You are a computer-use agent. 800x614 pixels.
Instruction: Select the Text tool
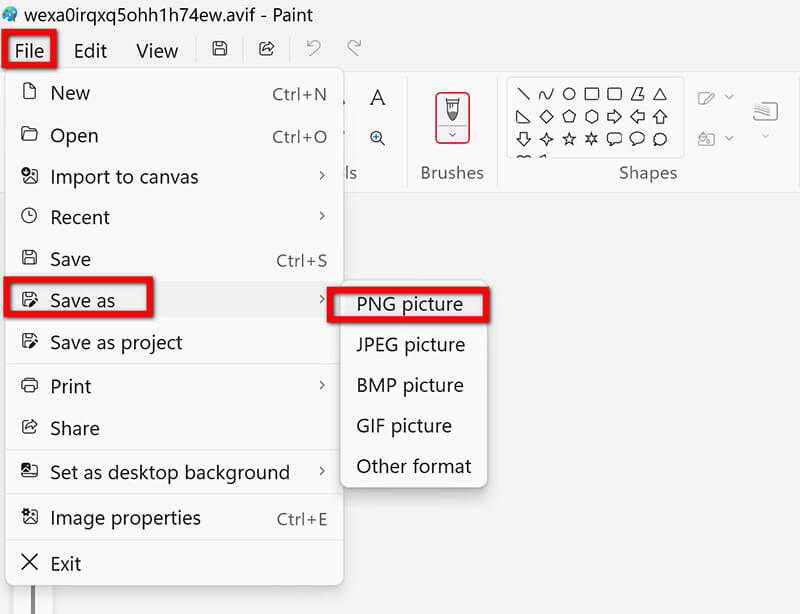coord(378,97)
